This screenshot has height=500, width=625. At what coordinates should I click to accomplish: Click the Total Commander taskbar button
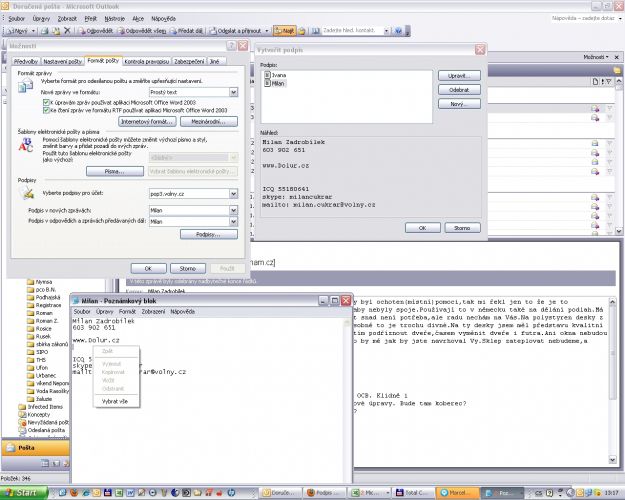[413, 493]
